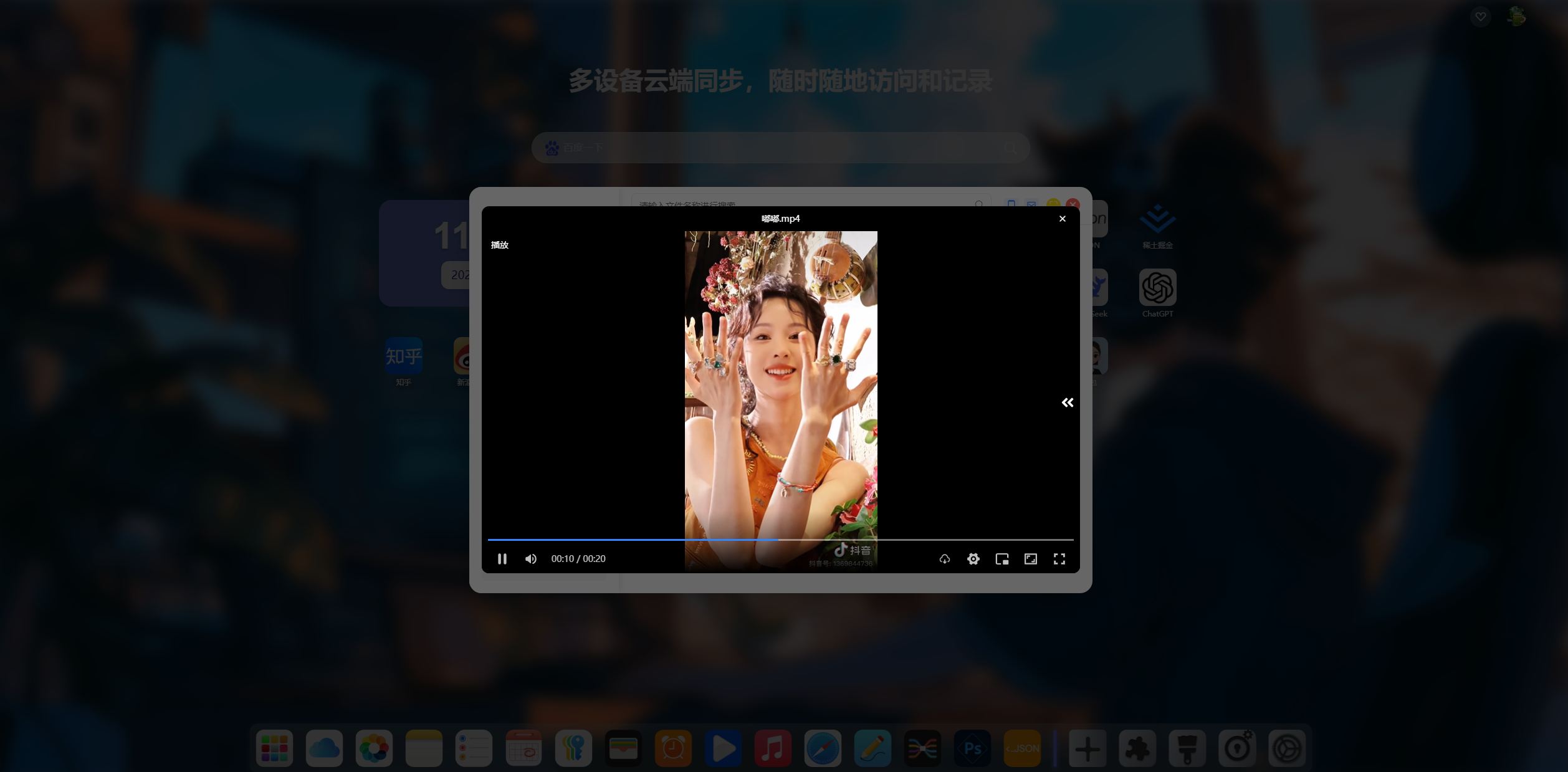Open the 知乎 shortcut icon
This screenshot has height=772, width=1568.
(x=403, y=356)
